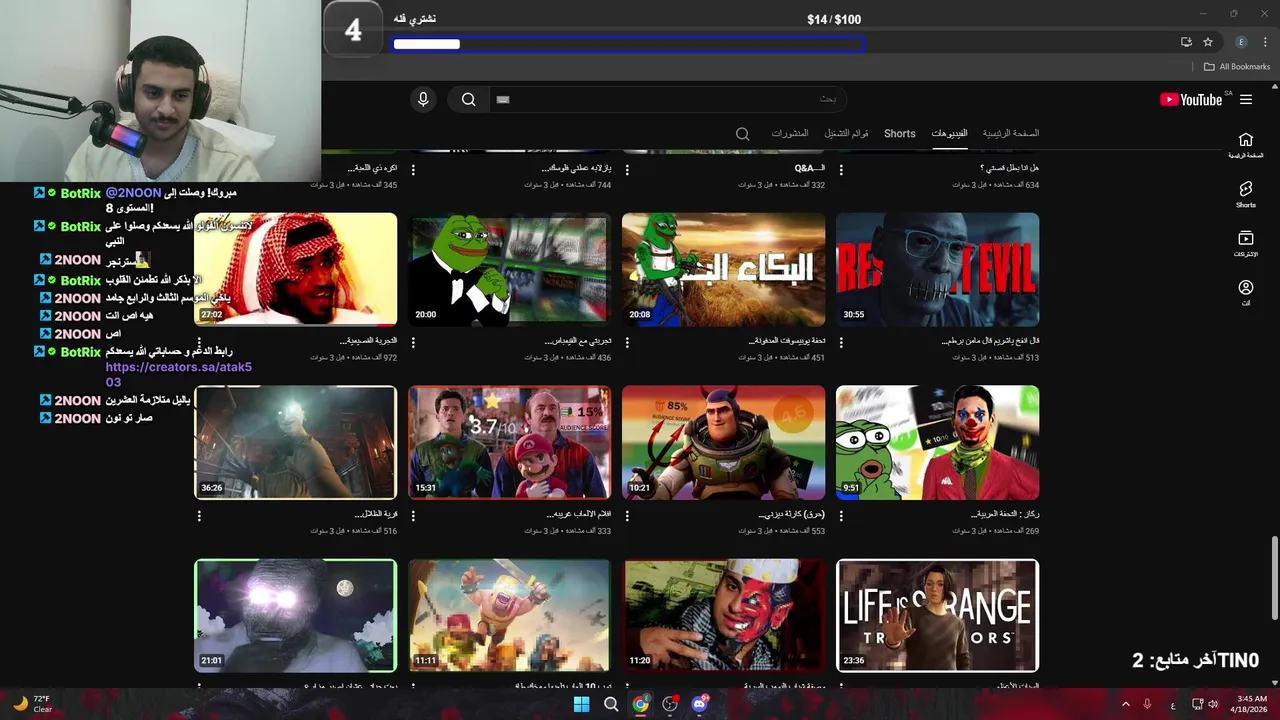Open the video thumbnail with duration 27:02
This screenshot has width=1280, height=720.
[295, 269]
